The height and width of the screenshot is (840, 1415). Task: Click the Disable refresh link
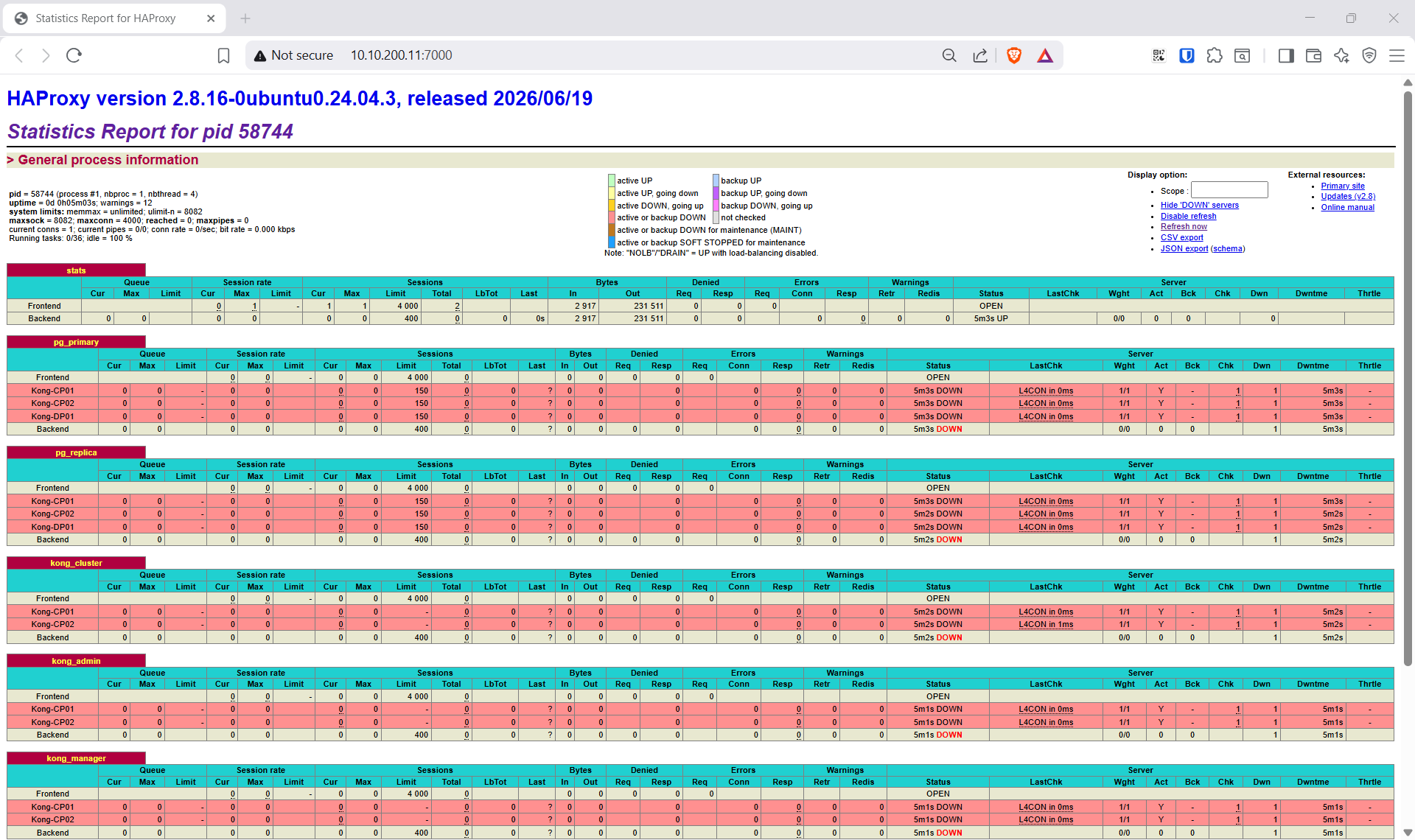[x=1189, y=216]
